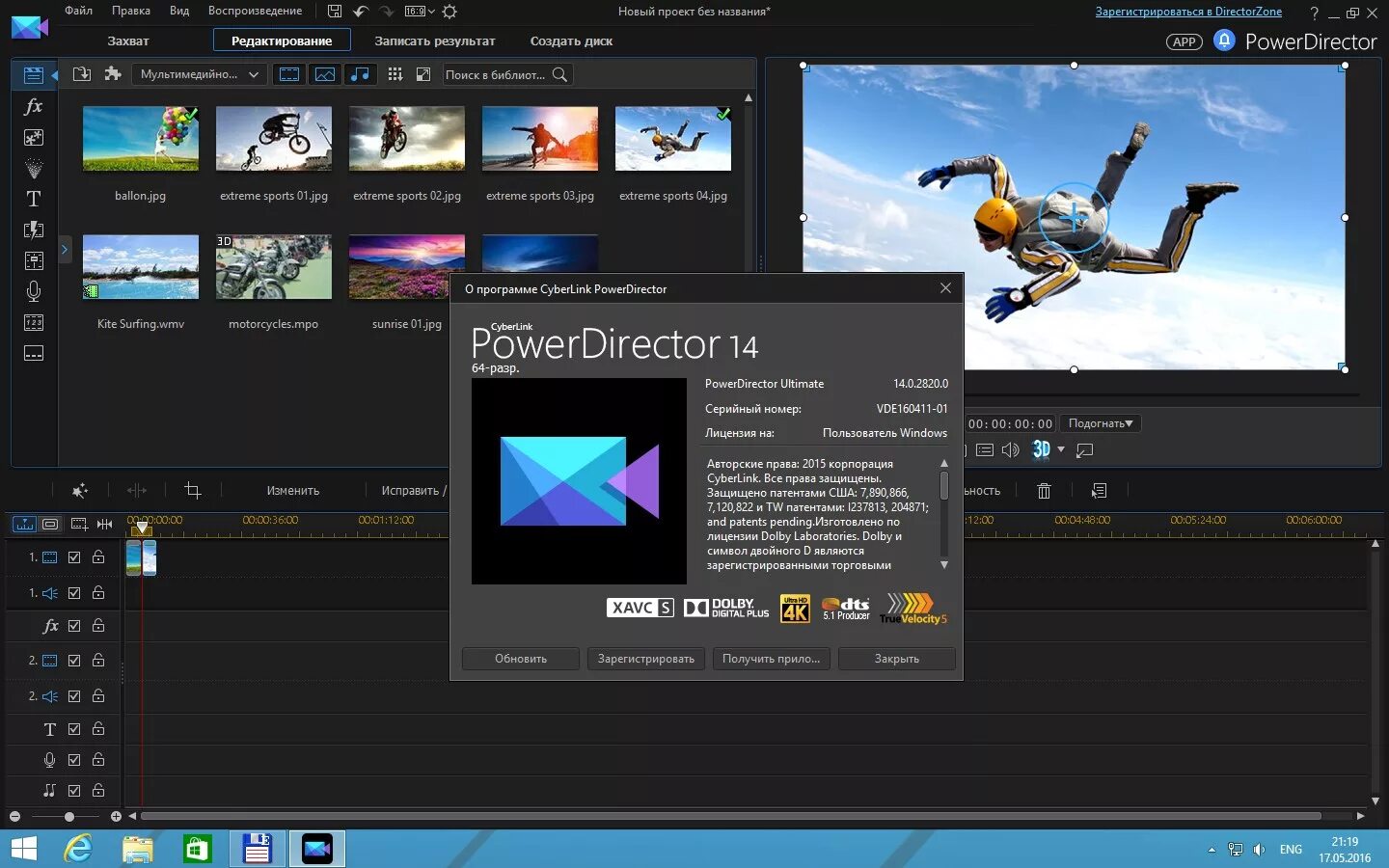Screen dimensions: 1389x868
Task: Click the preview volume speaker icon
Action: [1010, 449]
